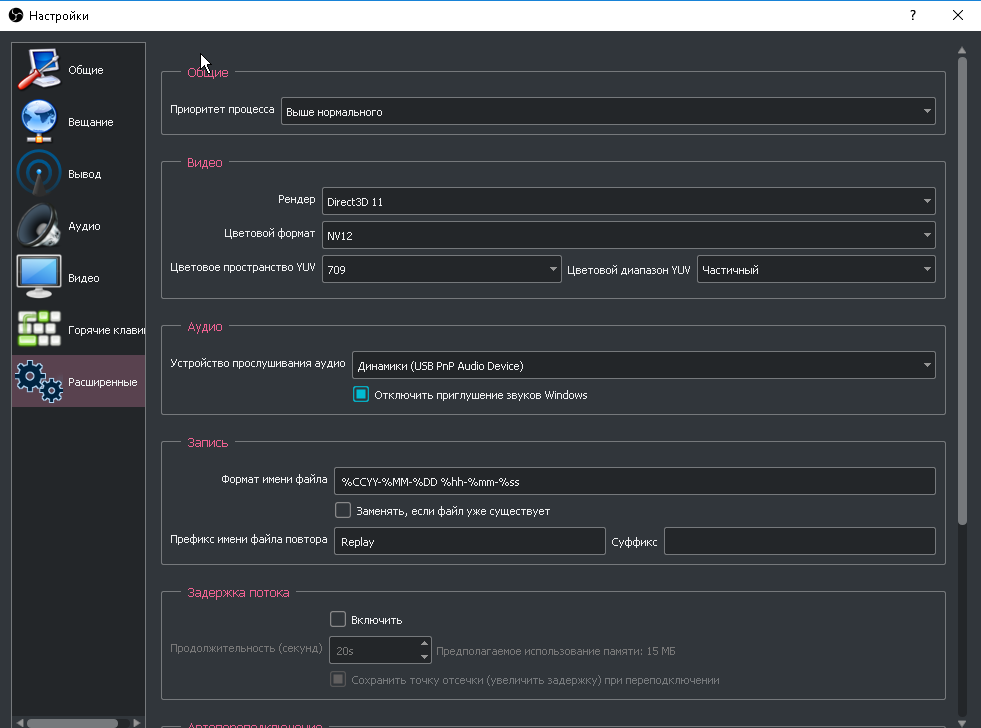
Task: Click the Сохранить точку отсечки checkbox
Action: (338, 679)
